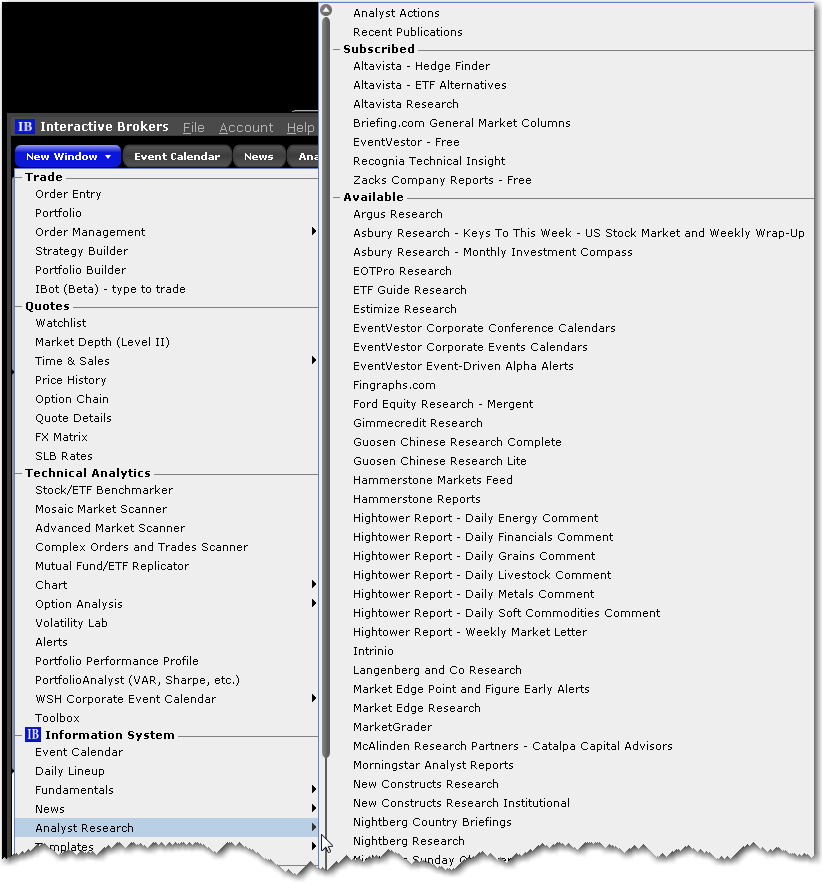Open Stock/ETF Benchmarker

pyautogui.click(x=104, y=490)
